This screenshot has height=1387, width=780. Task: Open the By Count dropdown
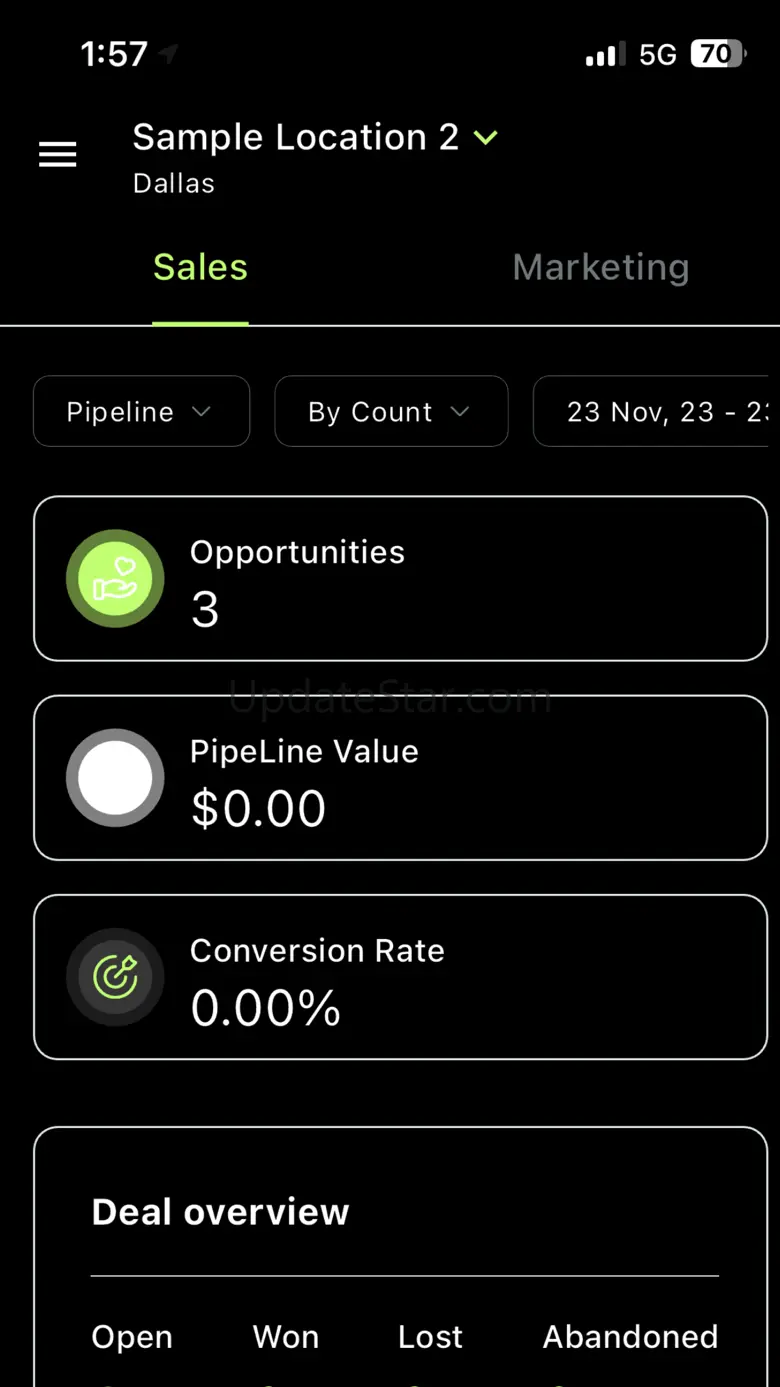[x=391, y=411]
